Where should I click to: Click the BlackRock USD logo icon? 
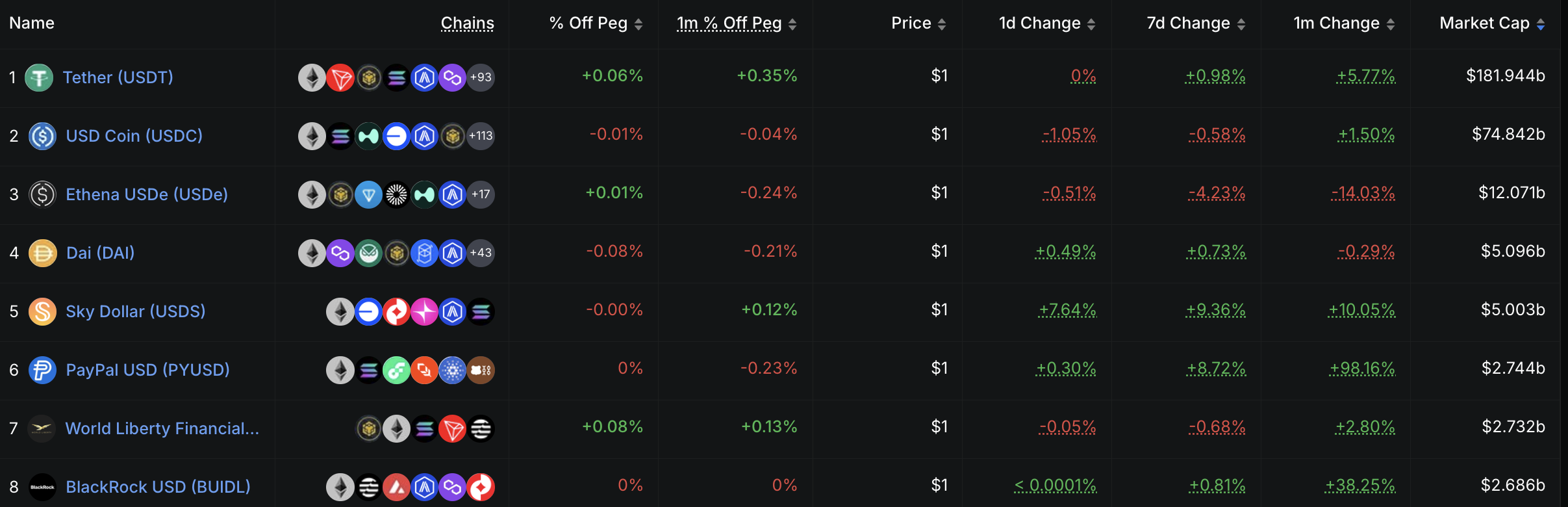(x=42, y=487)
